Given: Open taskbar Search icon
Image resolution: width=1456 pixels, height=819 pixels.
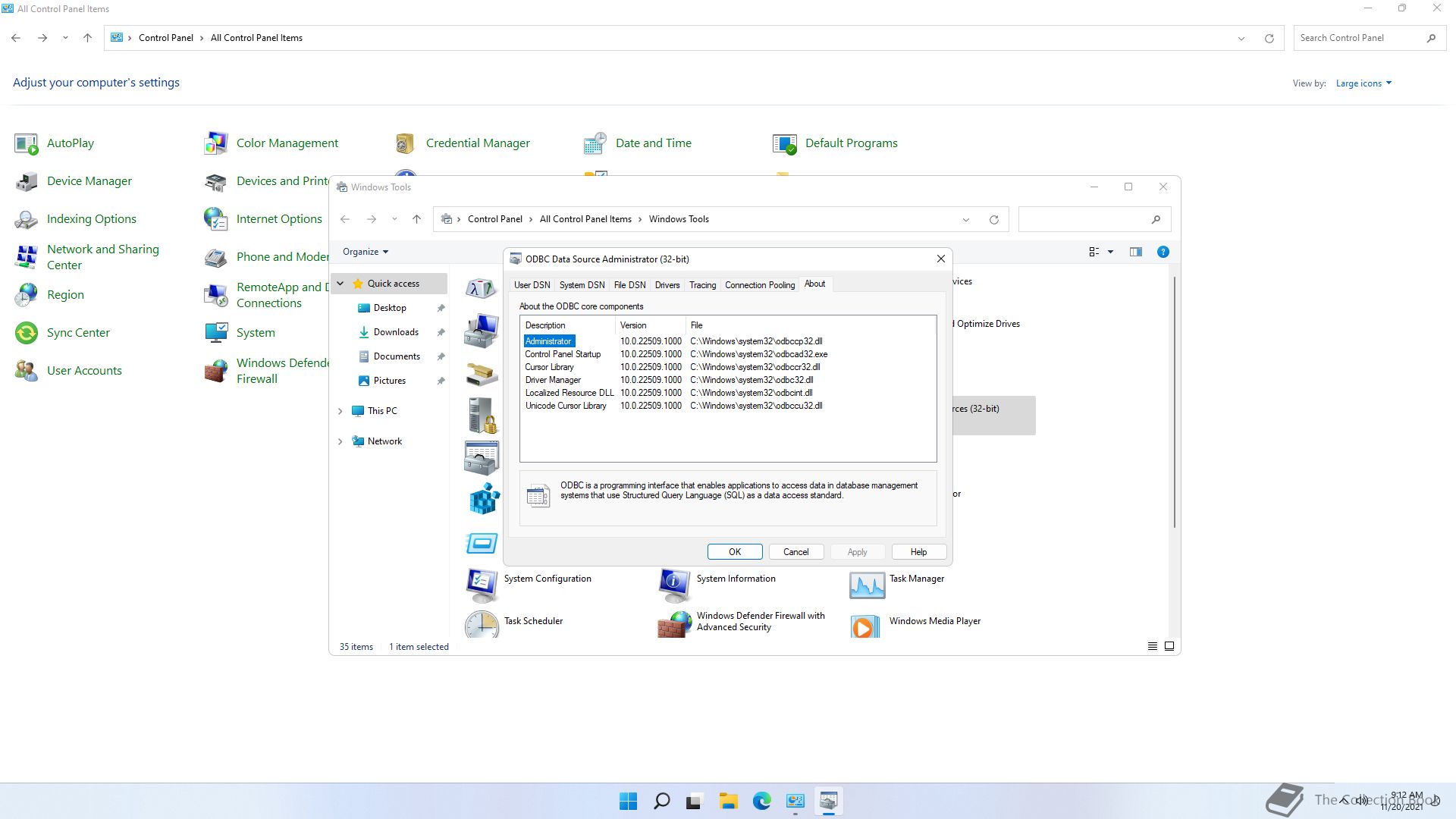Looking at the screenshot, I should (661, 801).
